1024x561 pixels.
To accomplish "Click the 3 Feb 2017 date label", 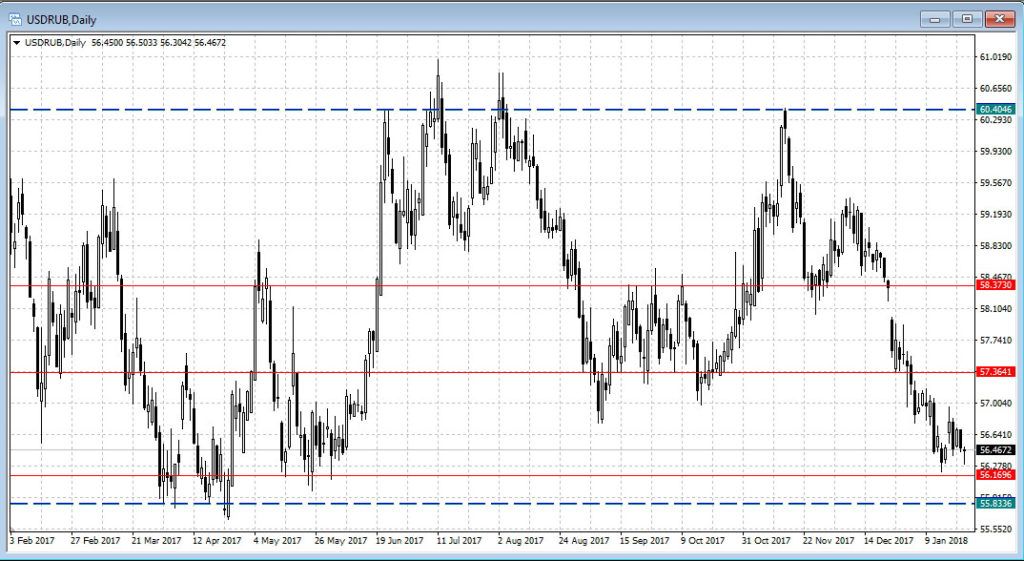I will (x=33, y=541).
